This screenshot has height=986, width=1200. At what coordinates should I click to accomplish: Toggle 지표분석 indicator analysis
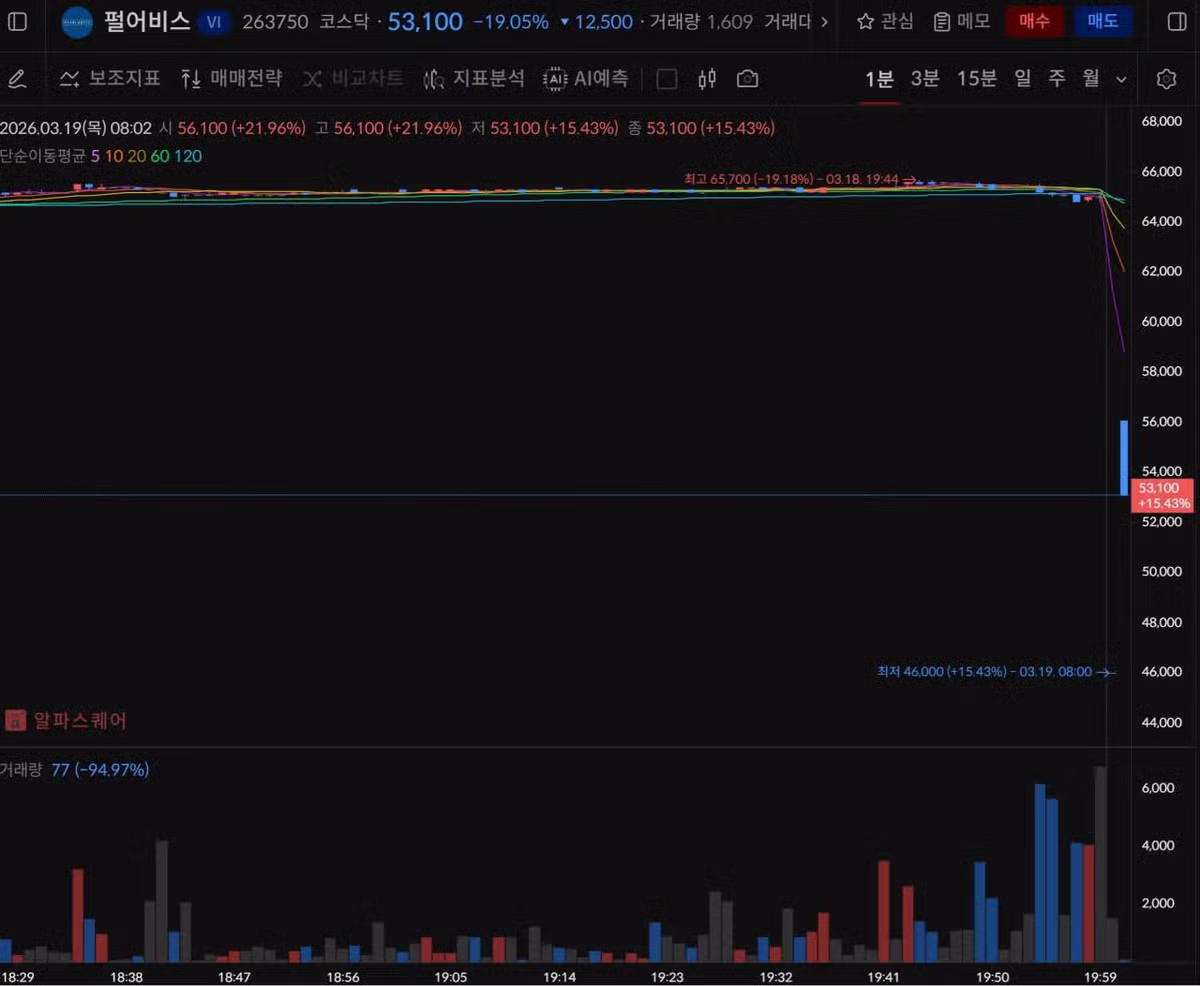tap(474, 79)
